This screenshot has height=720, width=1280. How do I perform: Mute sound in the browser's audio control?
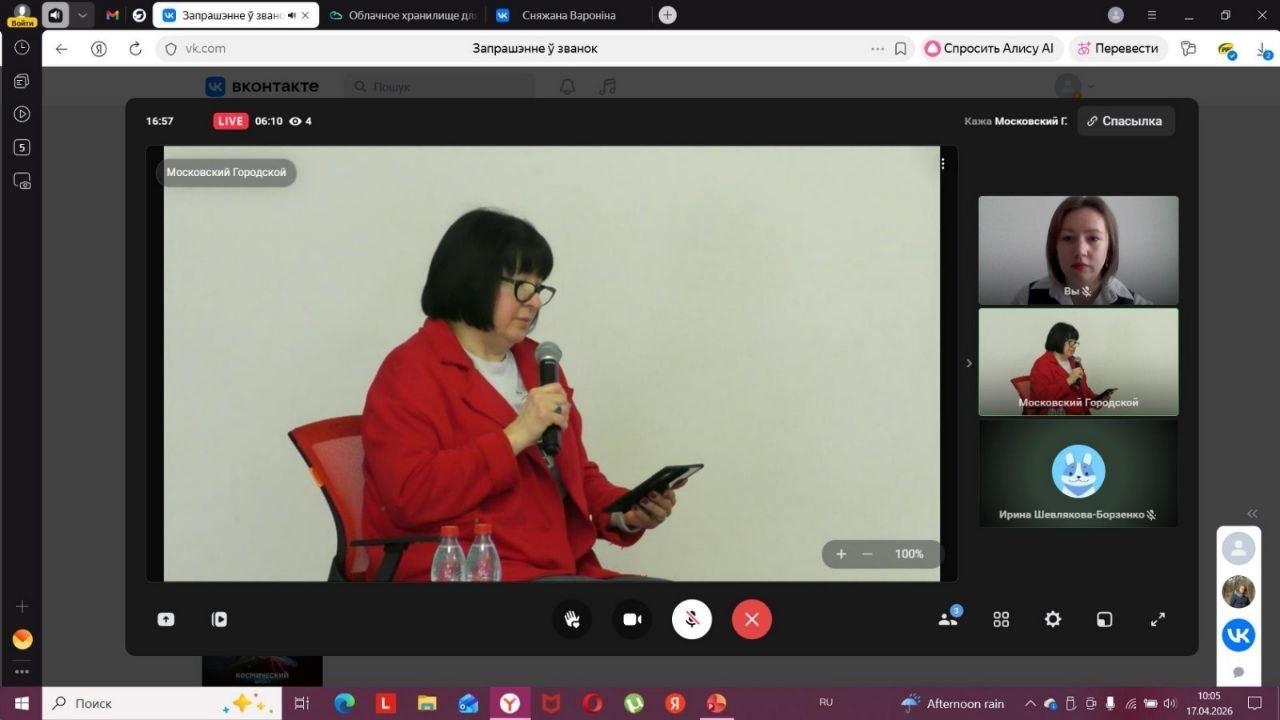tap(56, 15)
